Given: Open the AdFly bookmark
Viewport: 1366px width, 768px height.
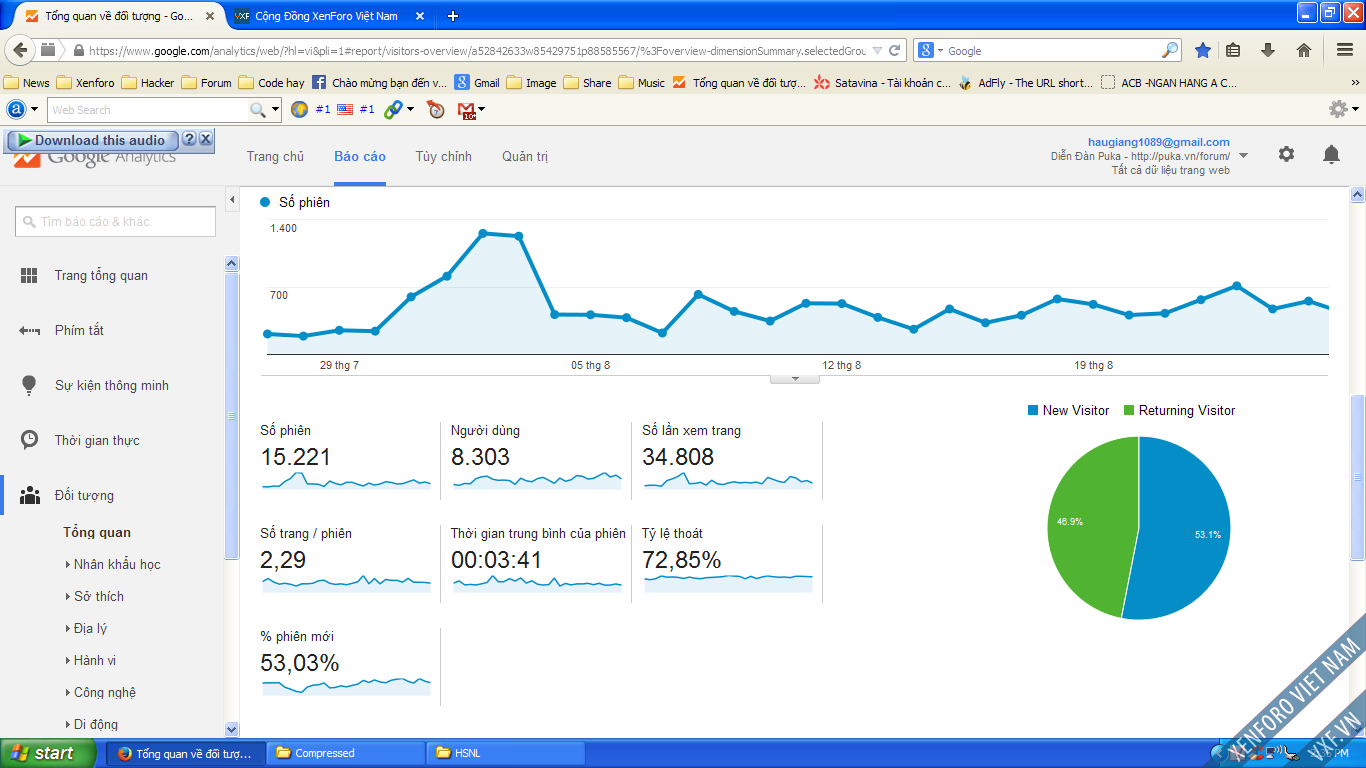Looking at the screenshot, I should tap(1025, 83).
